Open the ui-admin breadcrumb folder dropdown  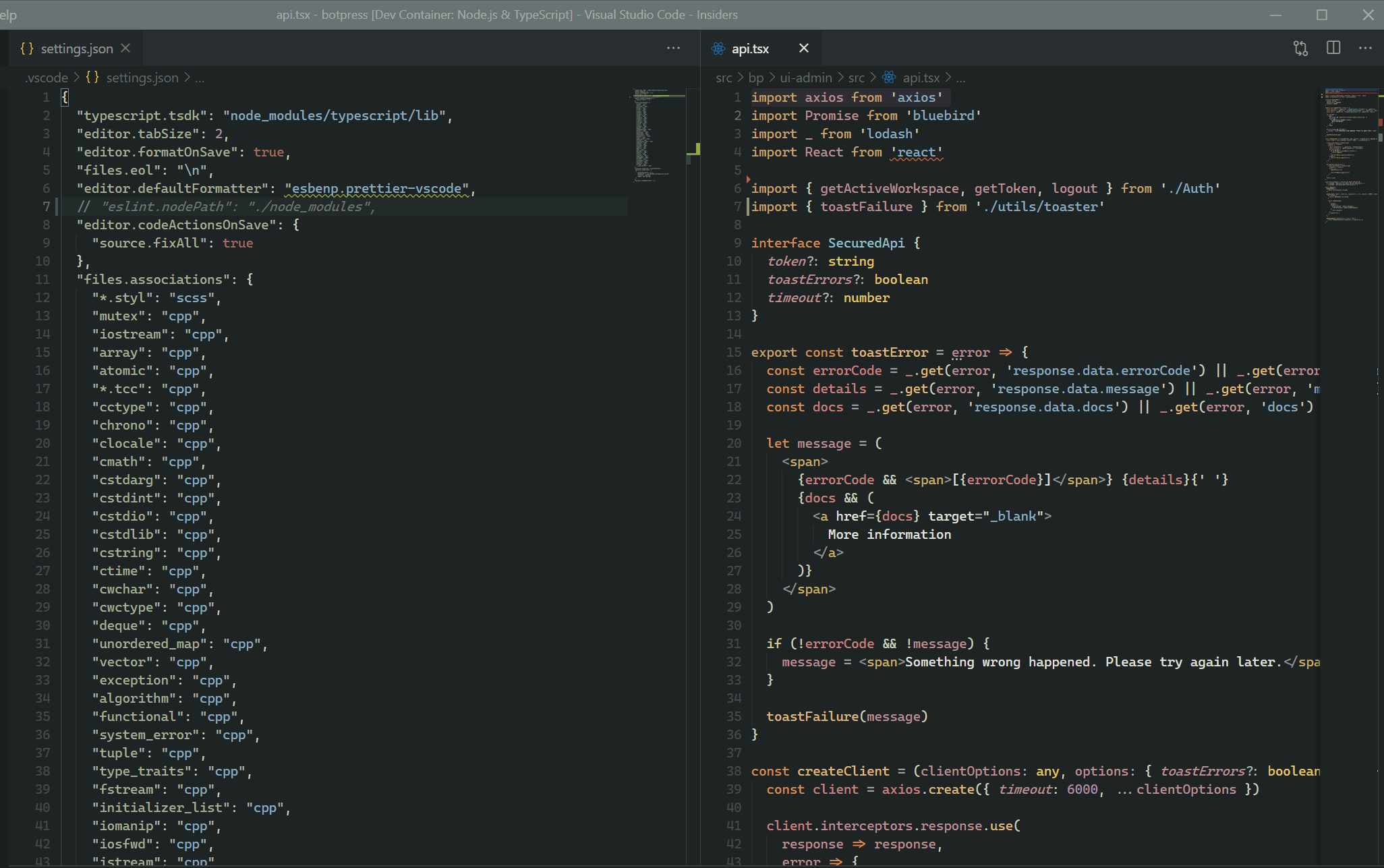point(805,78)
